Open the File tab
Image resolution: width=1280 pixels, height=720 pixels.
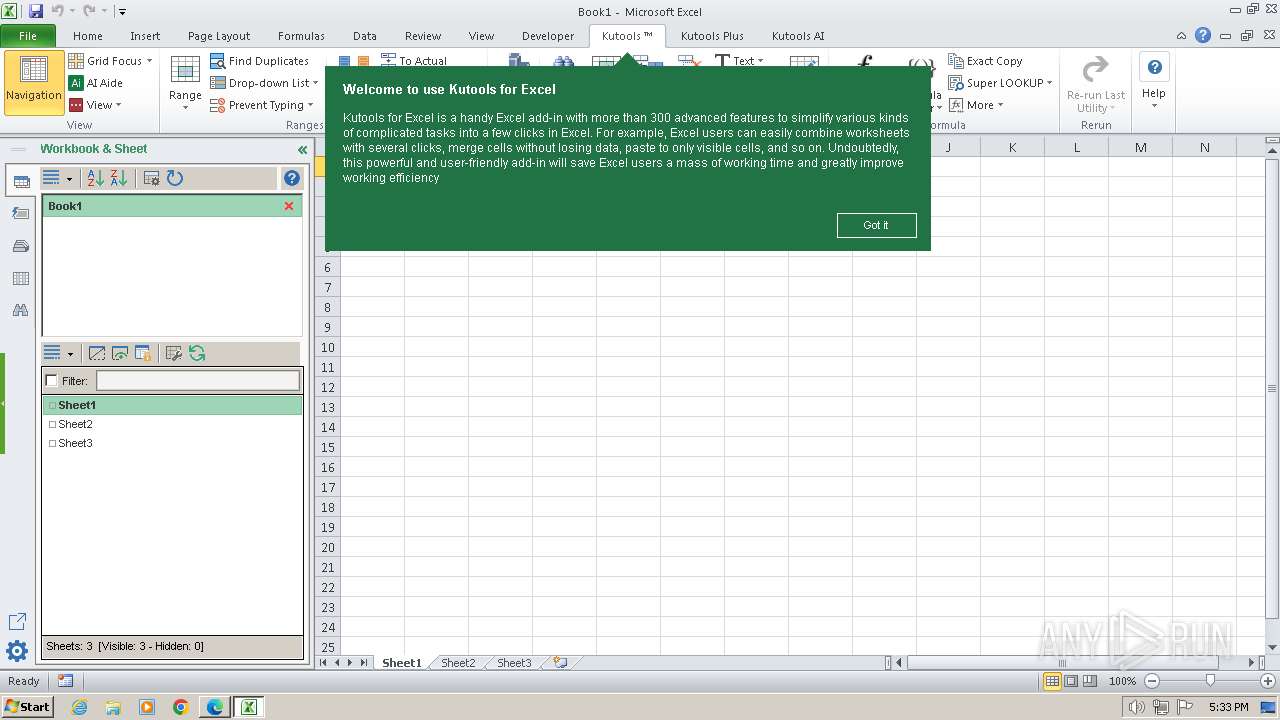[x=27, y=36]
